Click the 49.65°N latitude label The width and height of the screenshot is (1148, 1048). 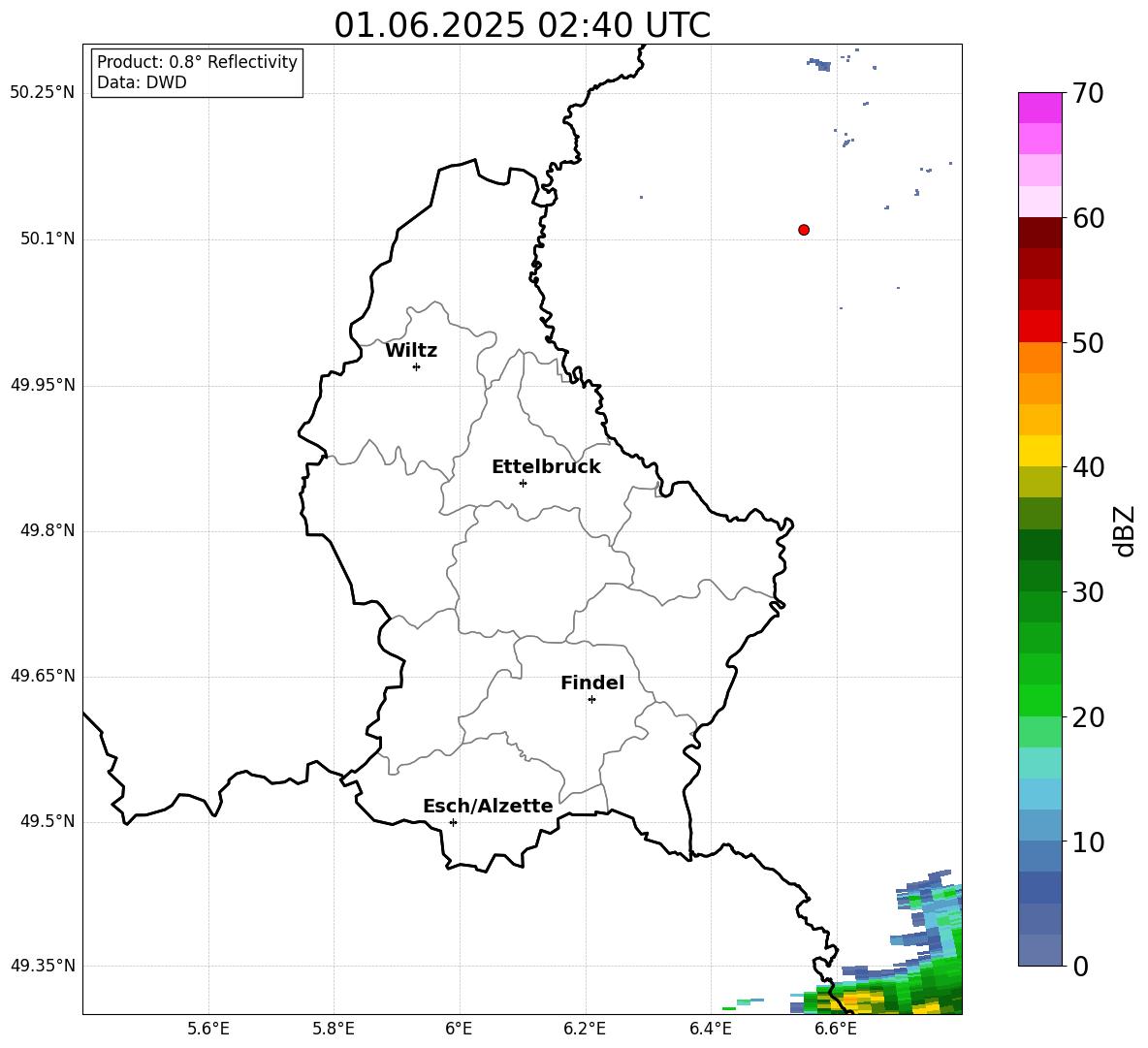click(43, 676)
